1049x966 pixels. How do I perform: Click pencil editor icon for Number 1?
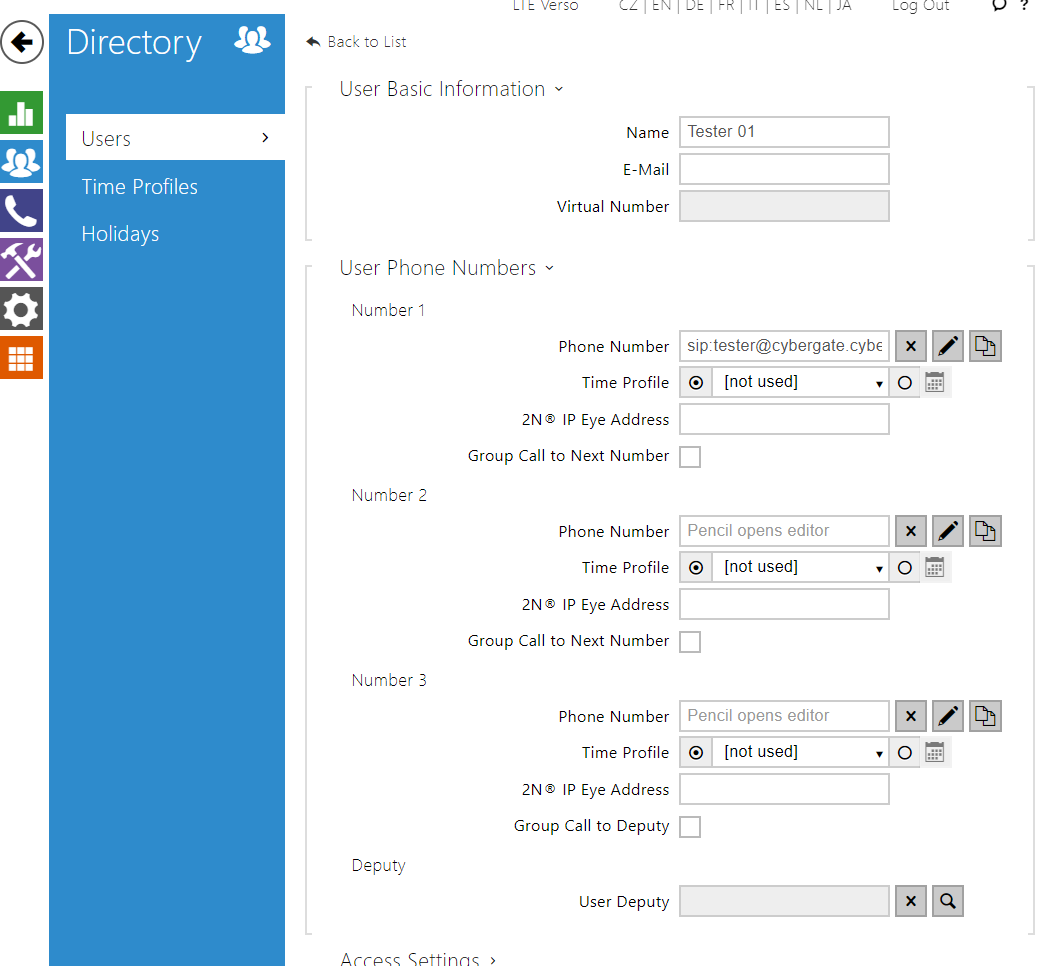tap(948, 346)
